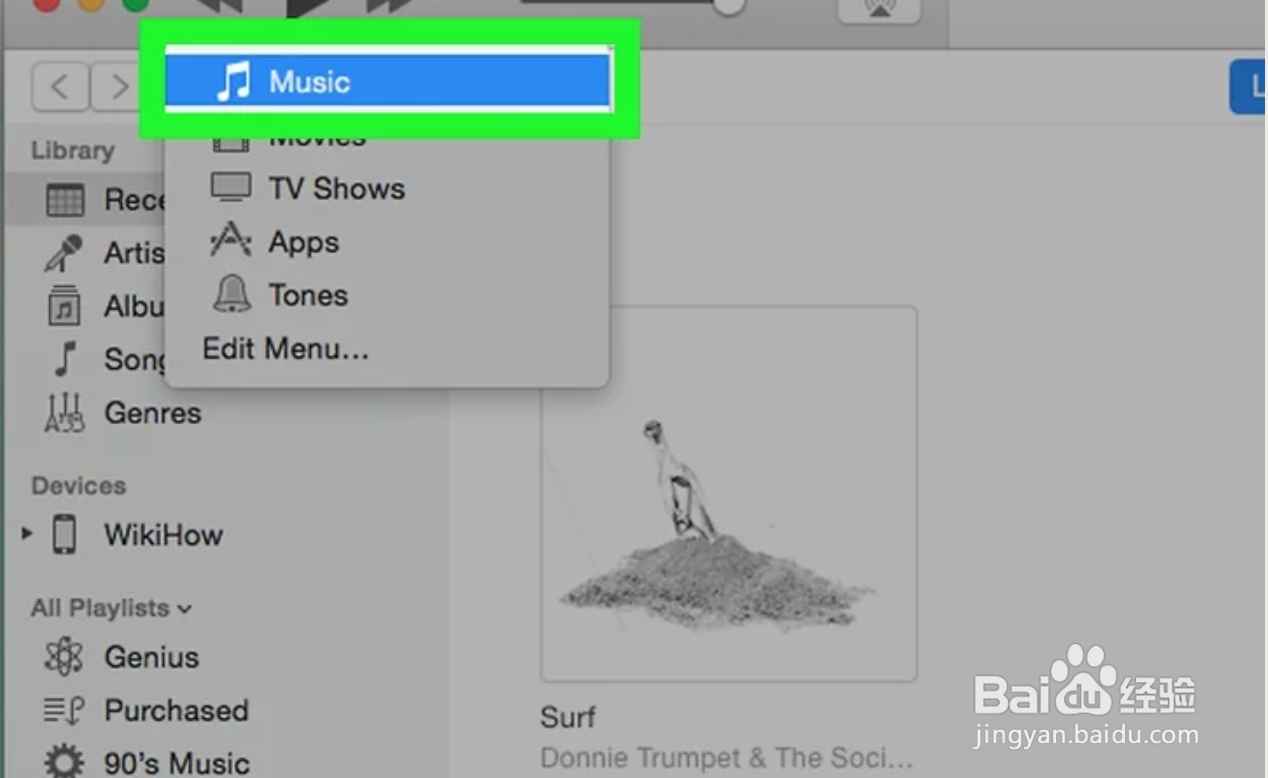Click the blue Library tab button

[x=1248, y=87]
